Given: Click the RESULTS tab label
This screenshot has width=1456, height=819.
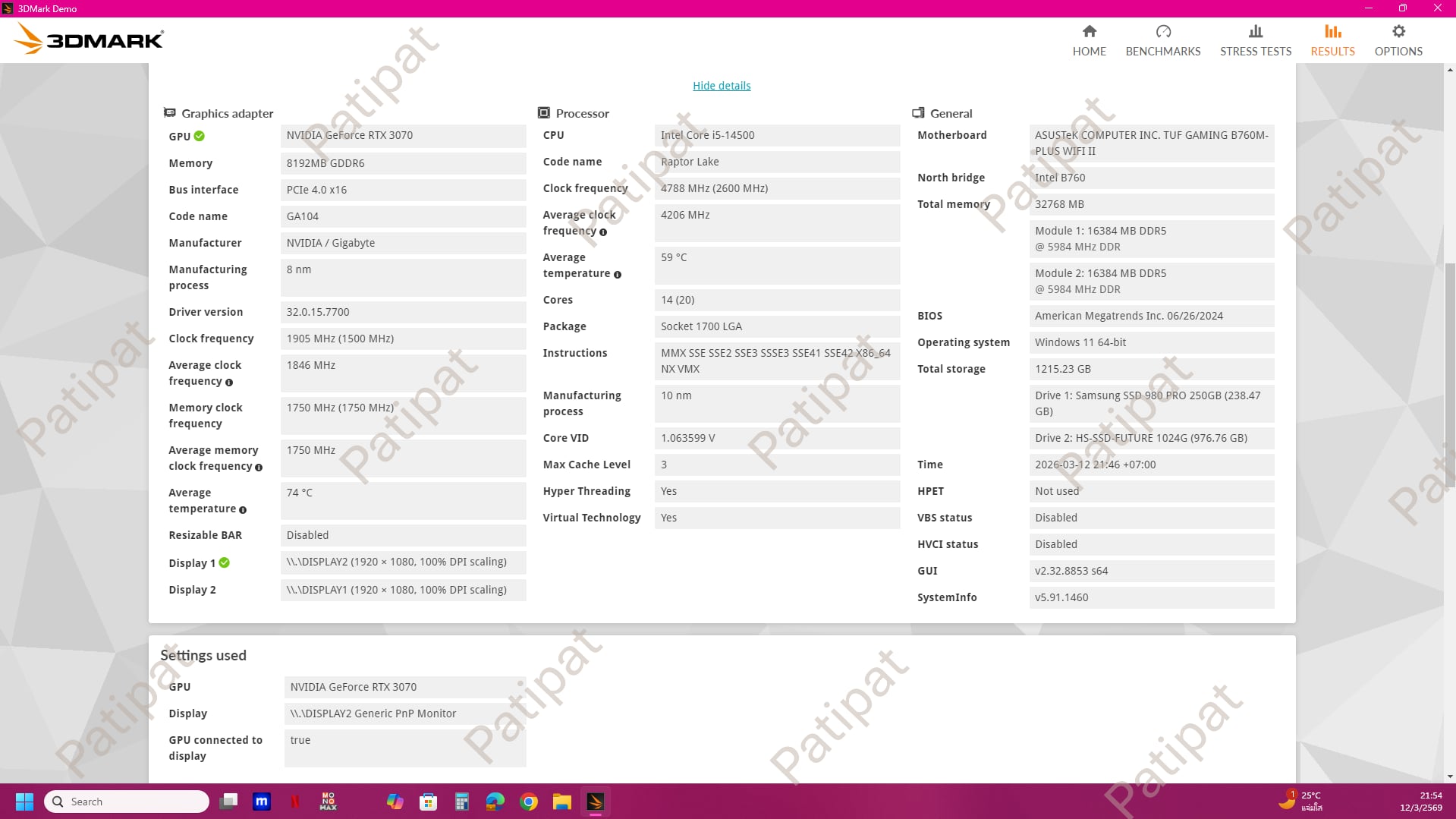Looking at the screenshot, I should point(1332,52).
